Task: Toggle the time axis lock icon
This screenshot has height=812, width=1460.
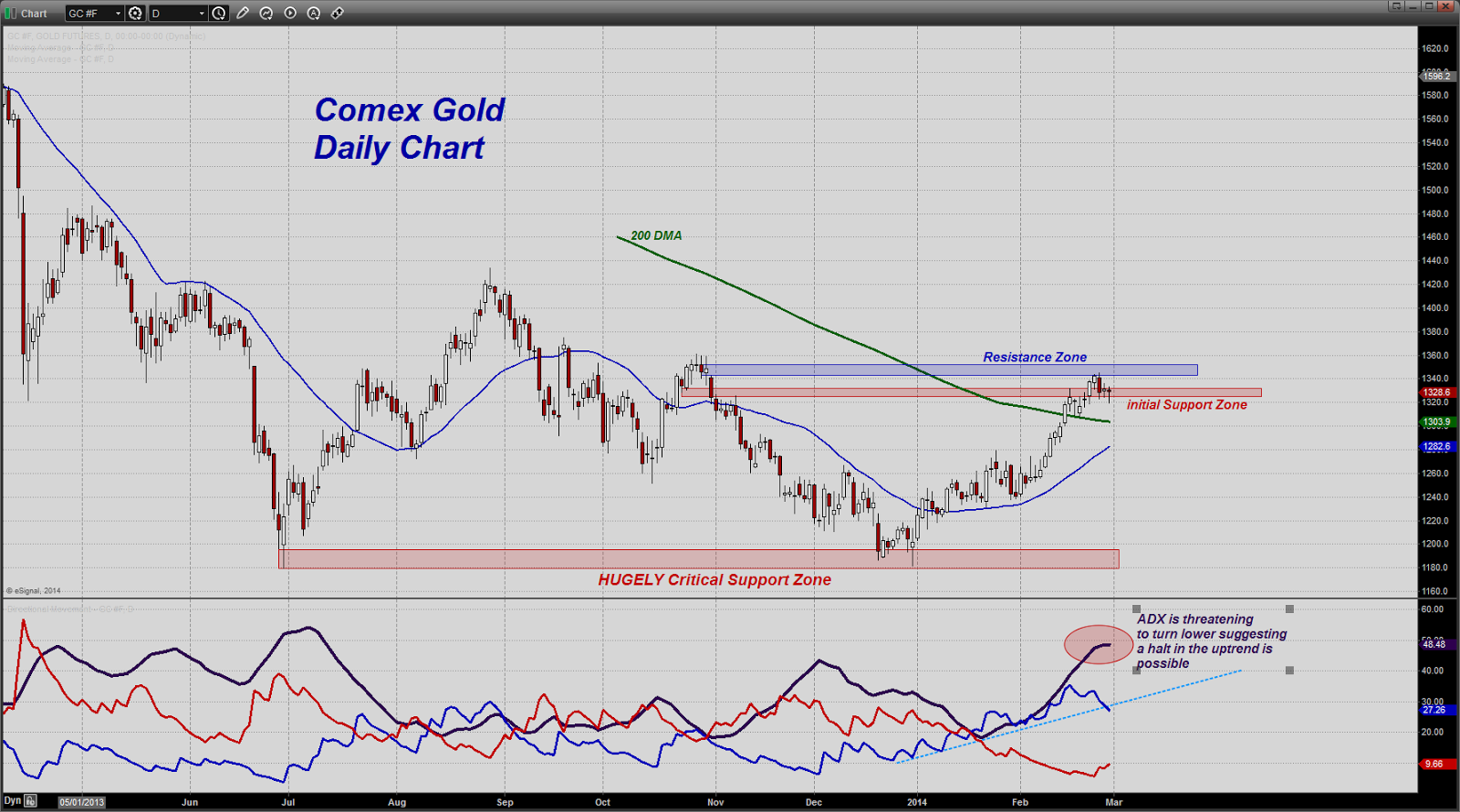Action: 30,801
